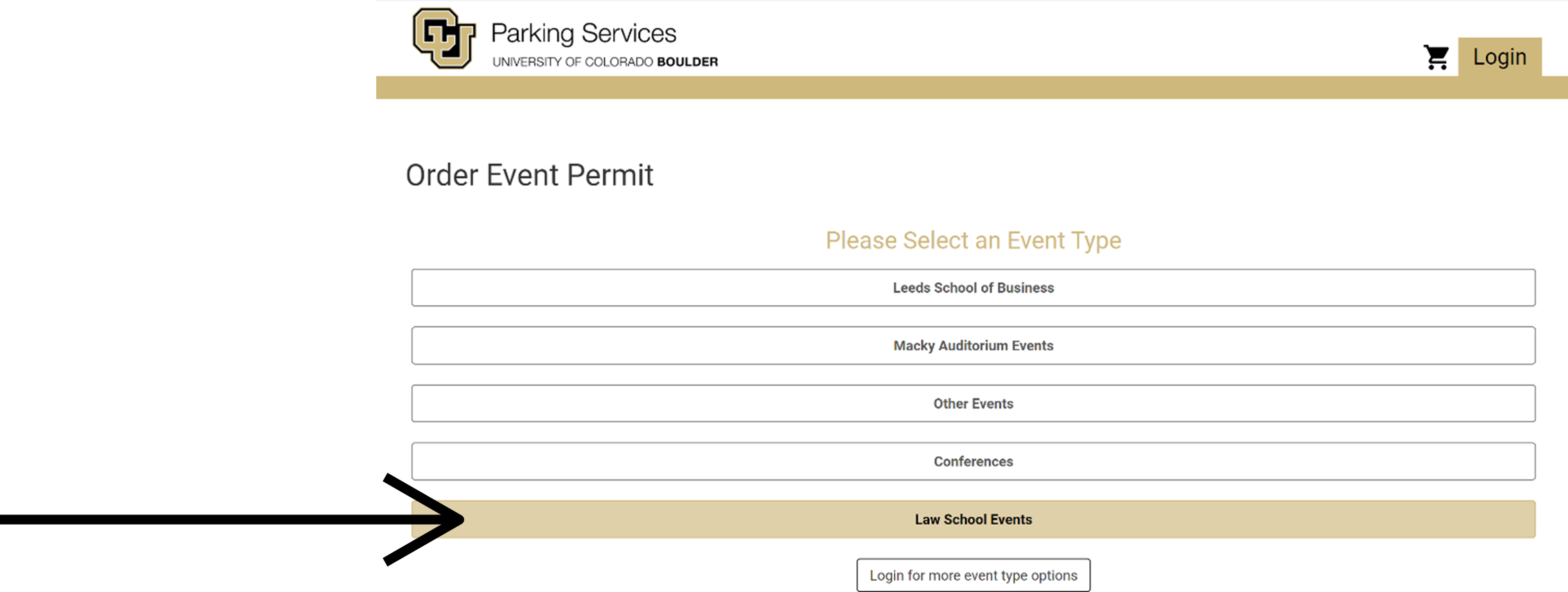Click Login for more event type options
The height and width of the screenshot is (592, 1568).
click(x=973, y=575)
